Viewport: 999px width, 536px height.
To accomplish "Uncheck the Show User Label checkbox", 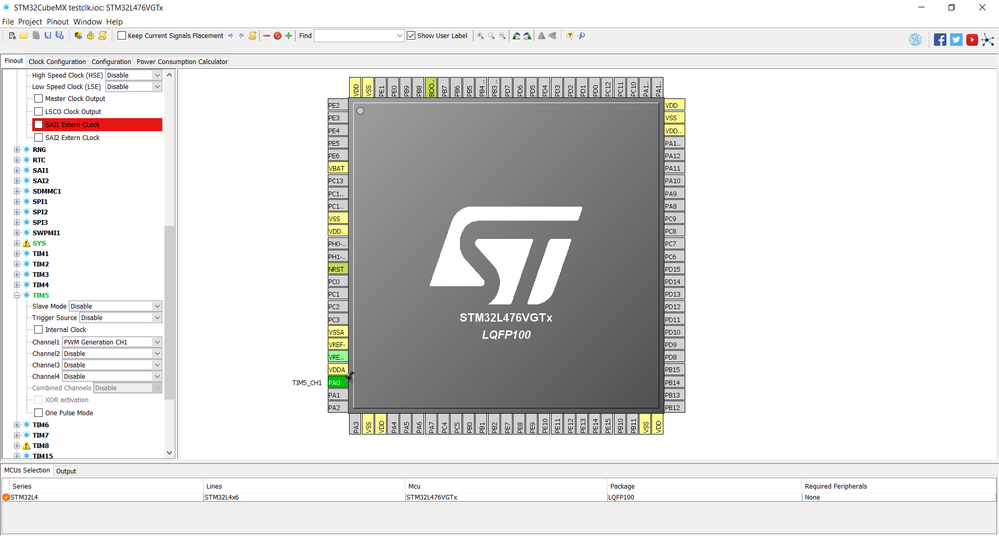I will click(411, 36).
